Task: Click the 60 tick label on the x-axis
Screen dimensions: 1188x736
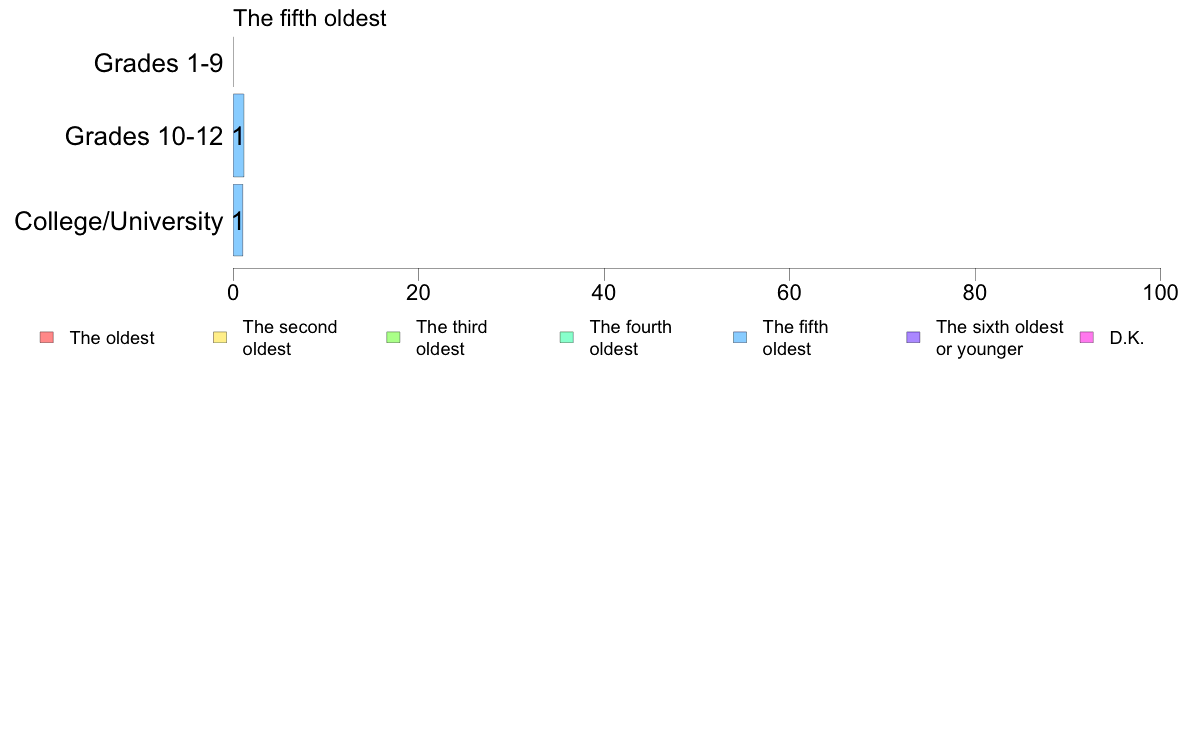Action: (789, 293)
